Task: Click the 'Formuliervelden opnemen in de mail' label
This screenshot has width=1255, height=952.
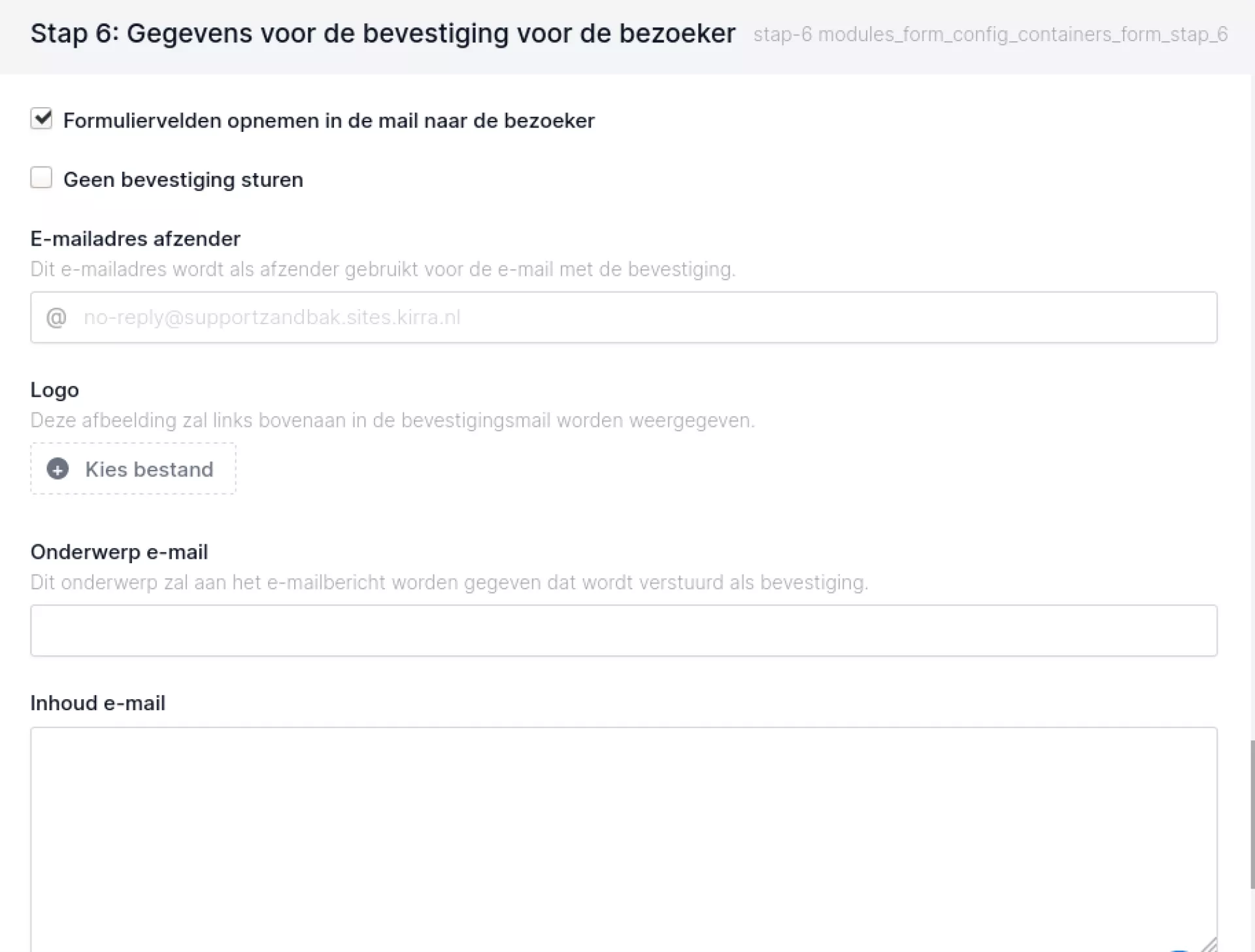Action: [329, 121]
